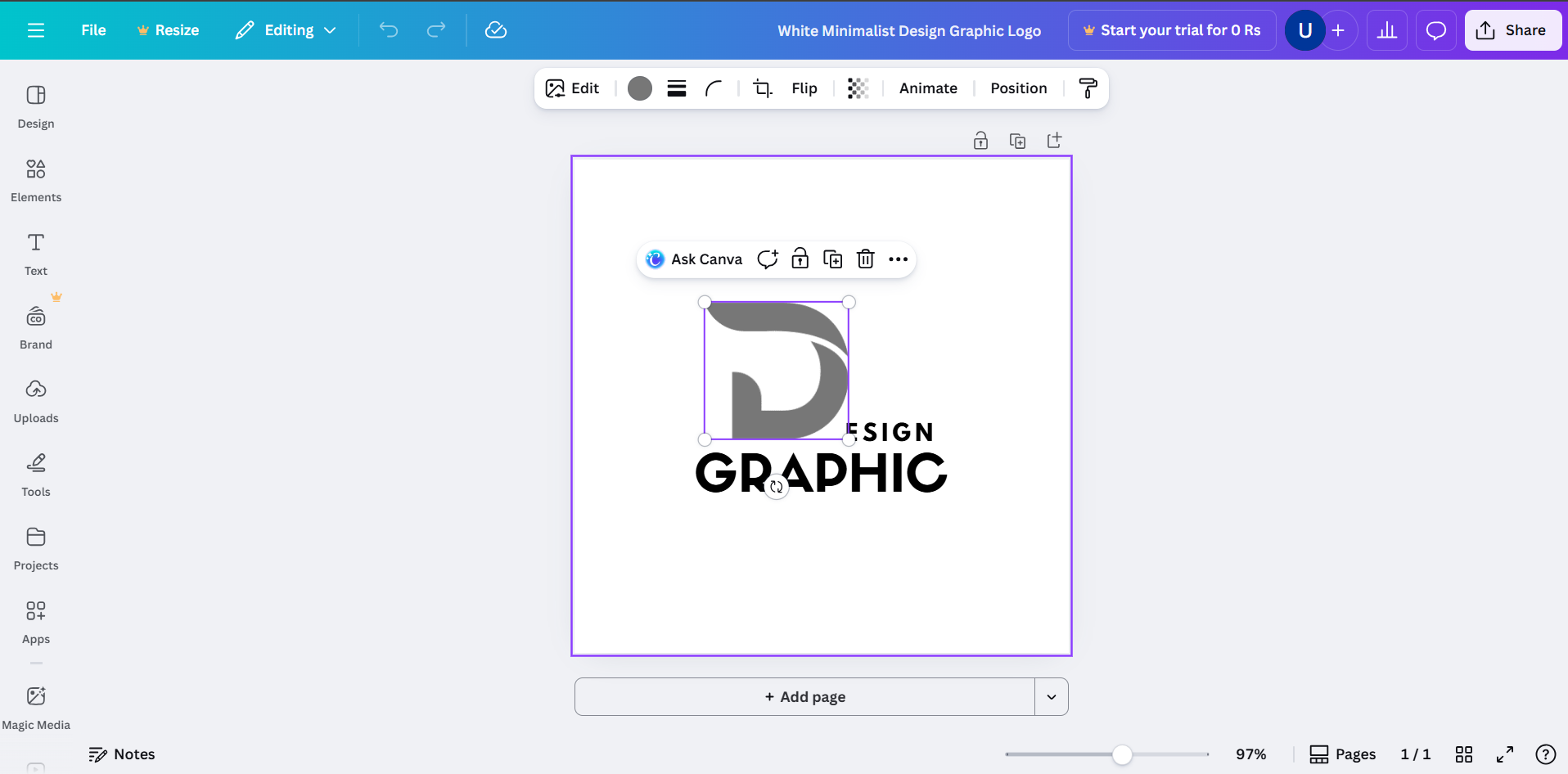Expand the Add page options chevron
1568x774 pixels.
[1052, 696]
